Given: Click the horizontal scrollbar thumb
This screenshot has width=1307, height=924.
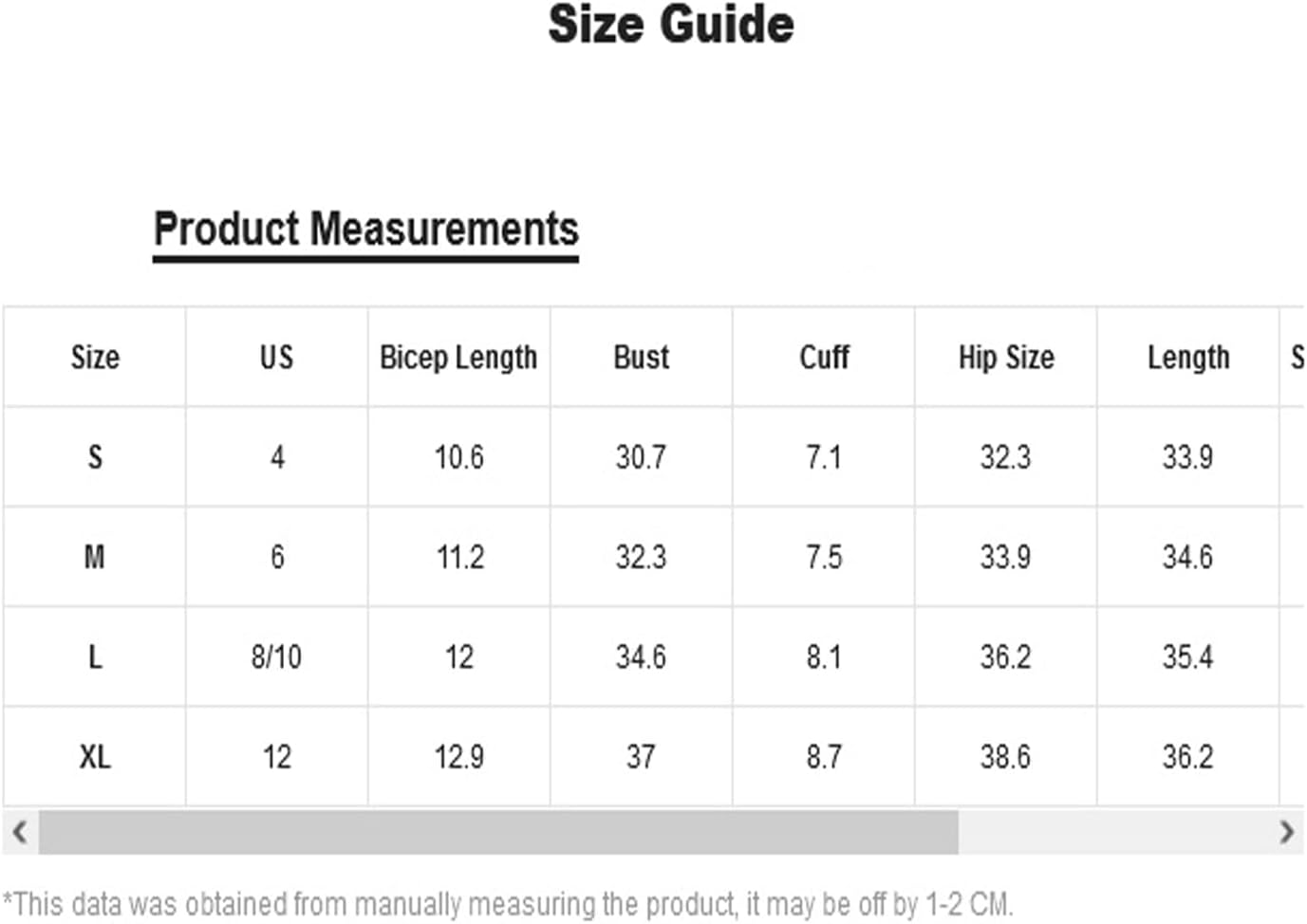Looking at the screenshot, I should (498, 832).
